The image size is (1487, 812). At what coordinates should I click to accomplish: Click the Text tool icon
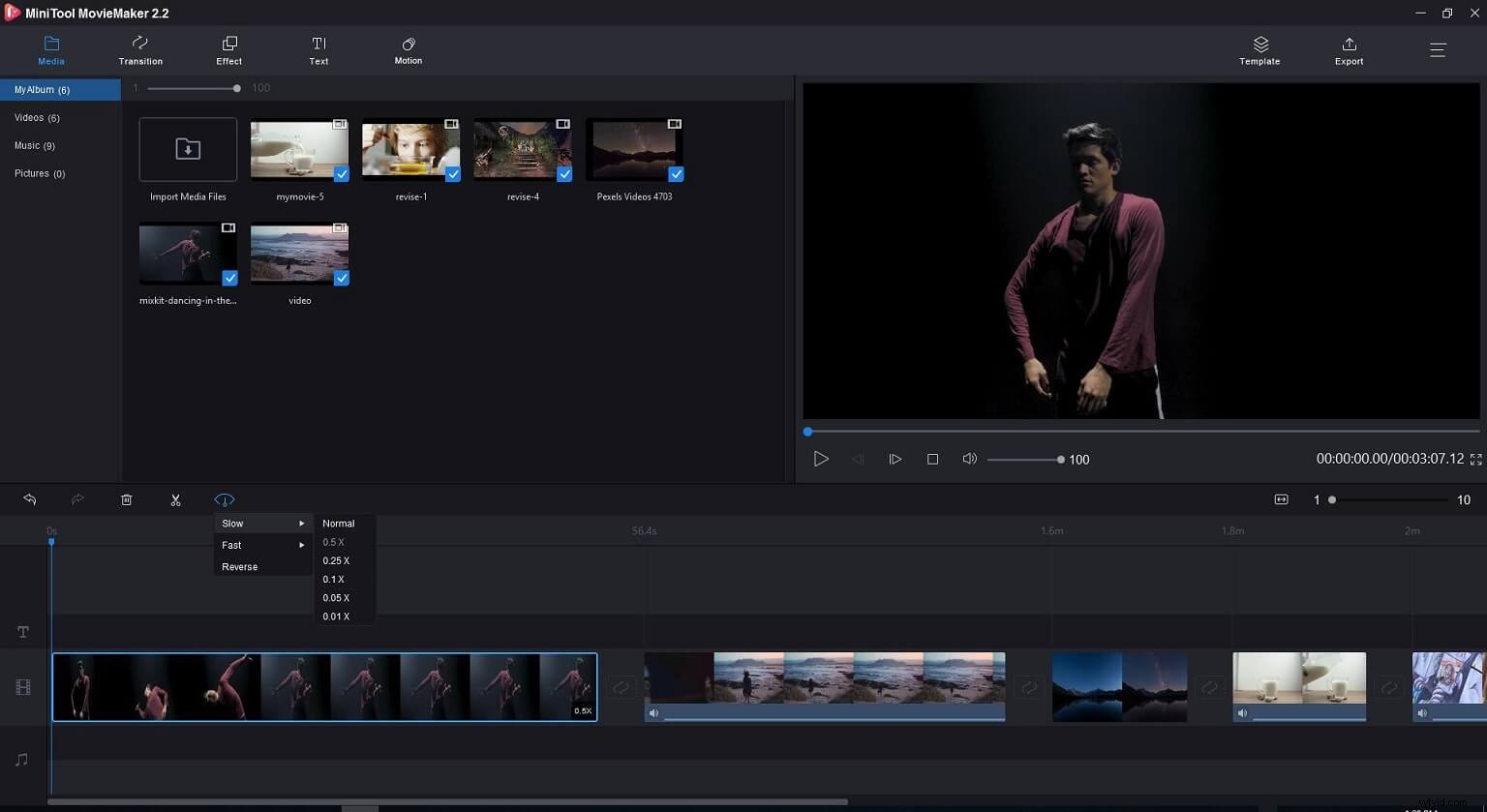319,49
